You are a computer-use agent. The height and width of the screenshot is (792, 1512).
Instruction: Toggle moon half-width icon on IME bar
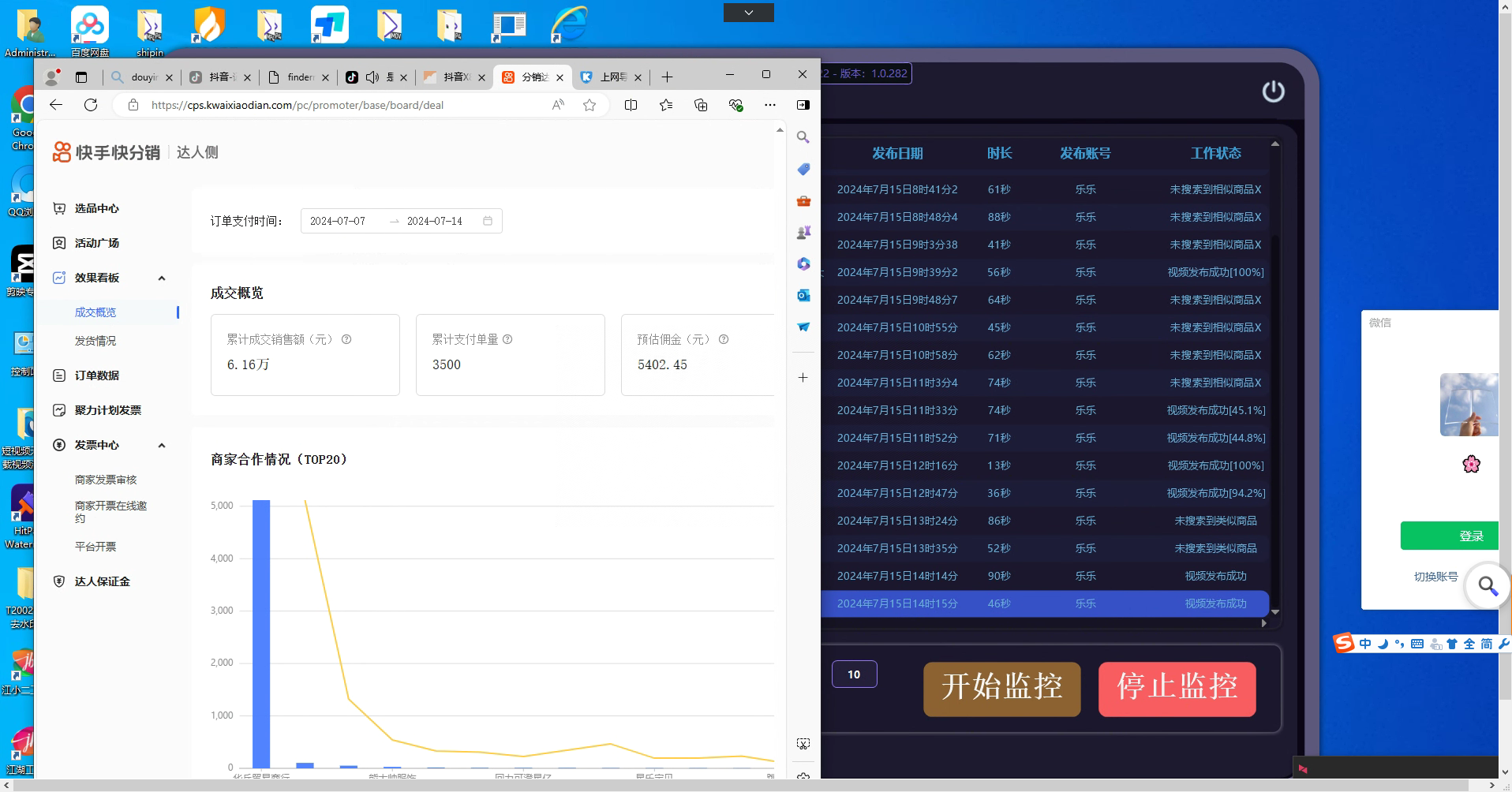(x=1383, y=644)
